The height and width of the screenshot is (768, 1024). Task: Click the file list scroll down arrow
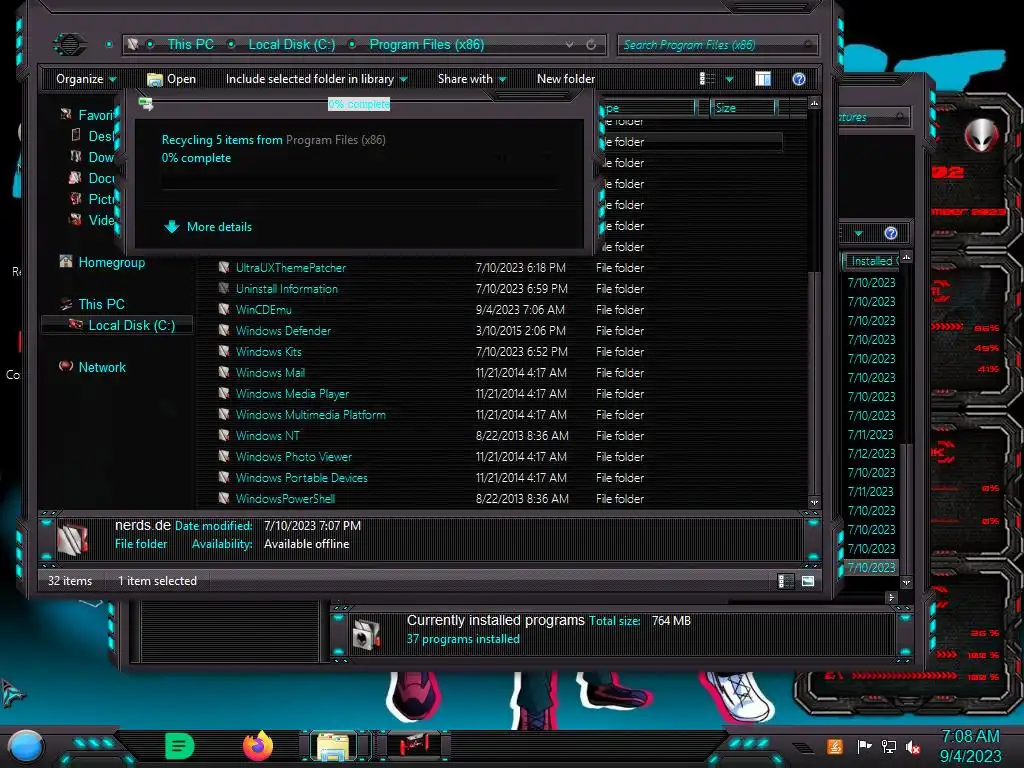click(814, 502)
